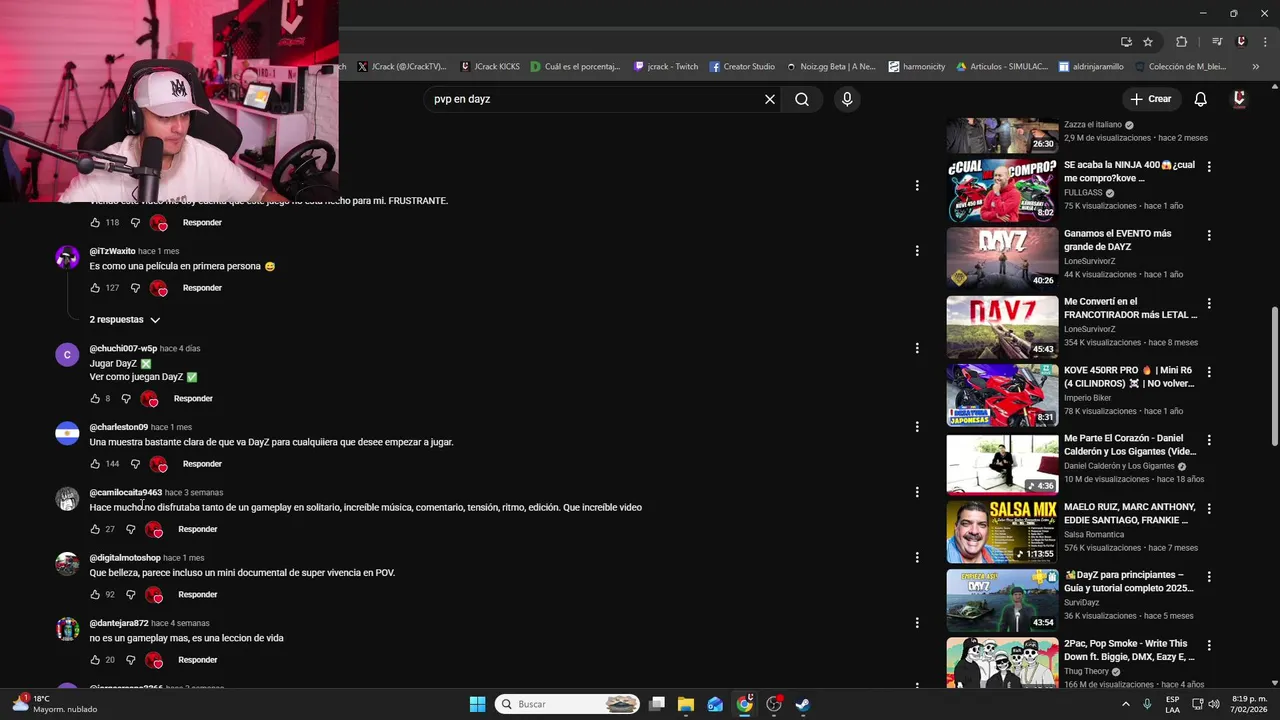The height and width of the screenshot is (720, 1280).
Task: Click creator heart on @camilocaita9463 comment
Action: (x=155, y=529)
